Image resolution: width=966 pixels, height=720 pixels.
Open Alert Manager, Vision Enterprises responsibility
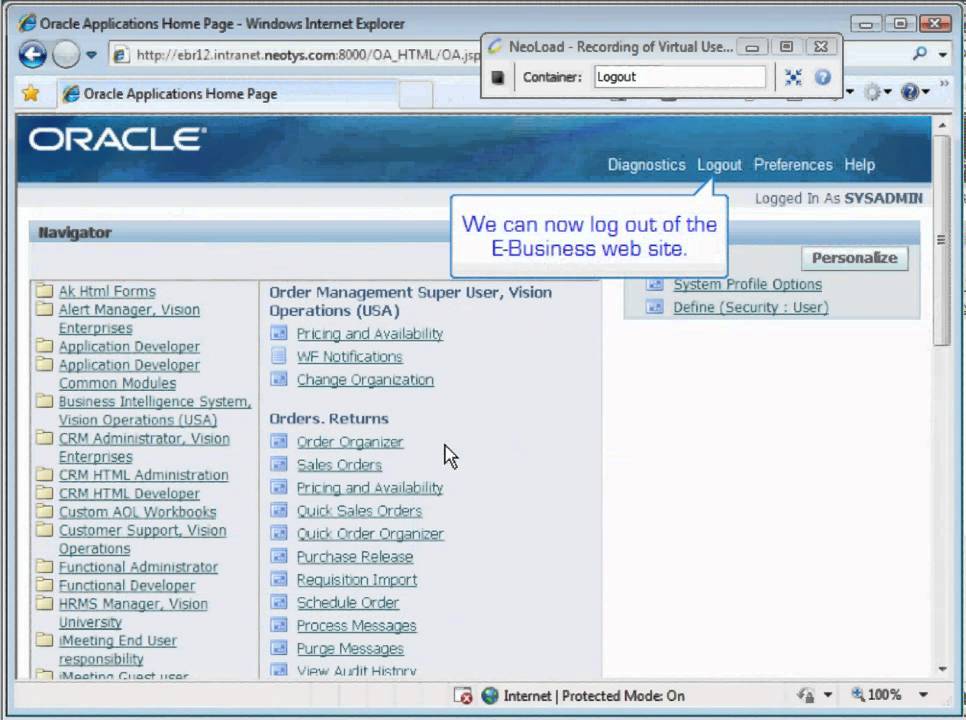tap(129, 319)
